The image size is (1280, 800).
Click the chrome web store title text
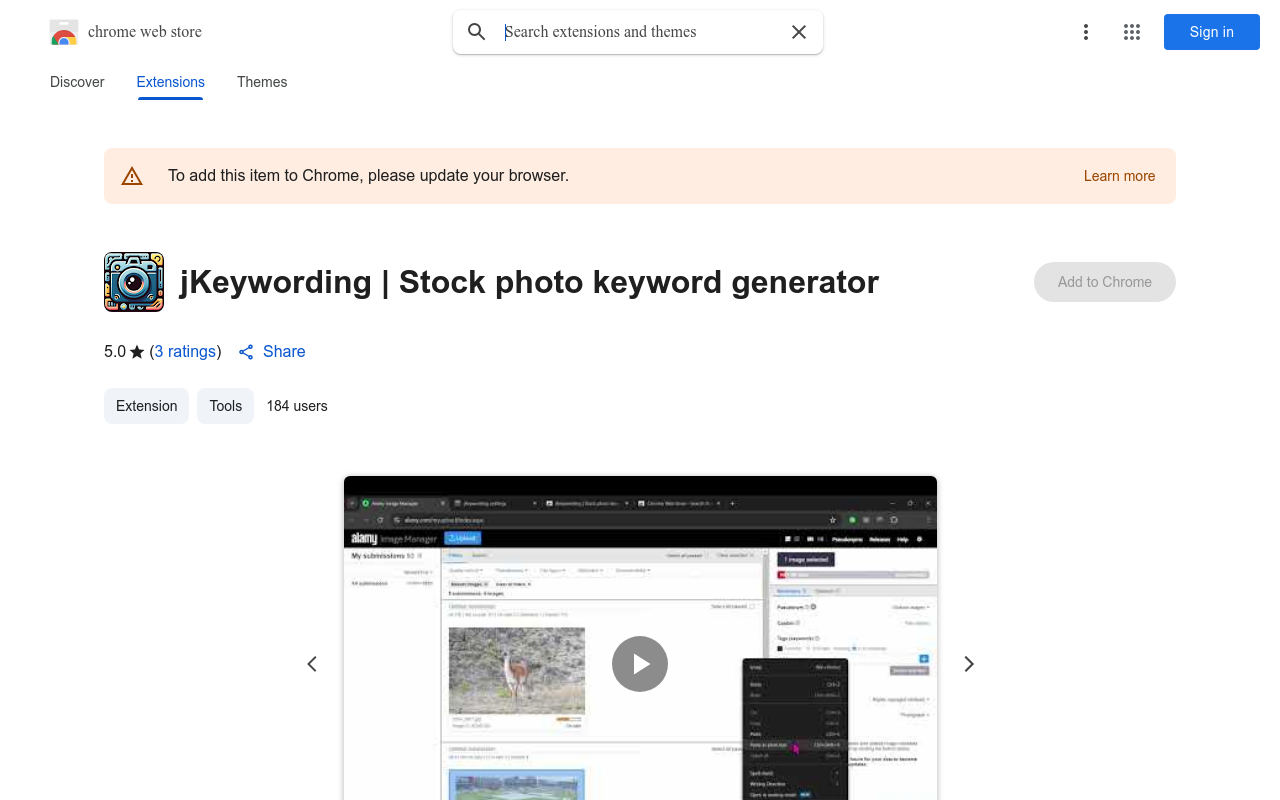tap(145, 32)
